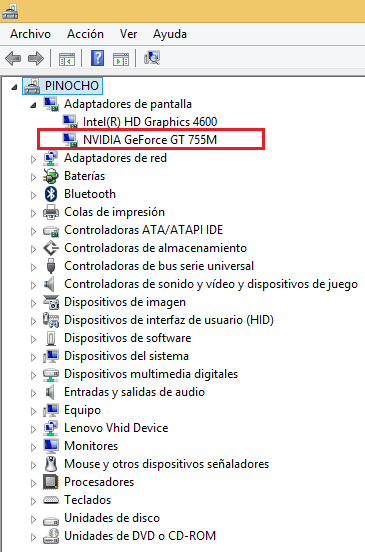Click the Scan for hardware changes icon

152,58
